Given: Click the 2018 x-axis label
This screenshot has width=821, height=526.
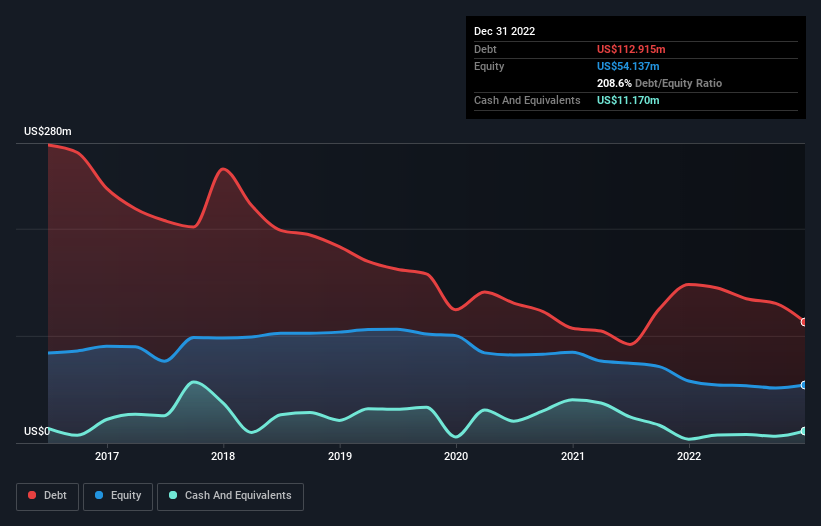Looking at the screenshot, I should (223, 456).
